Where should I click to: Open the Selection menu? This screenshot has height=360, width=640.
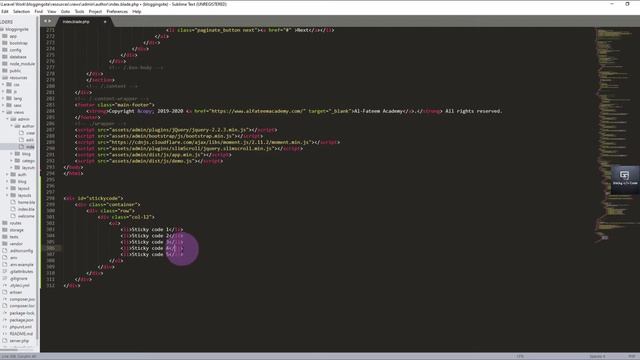21,11
